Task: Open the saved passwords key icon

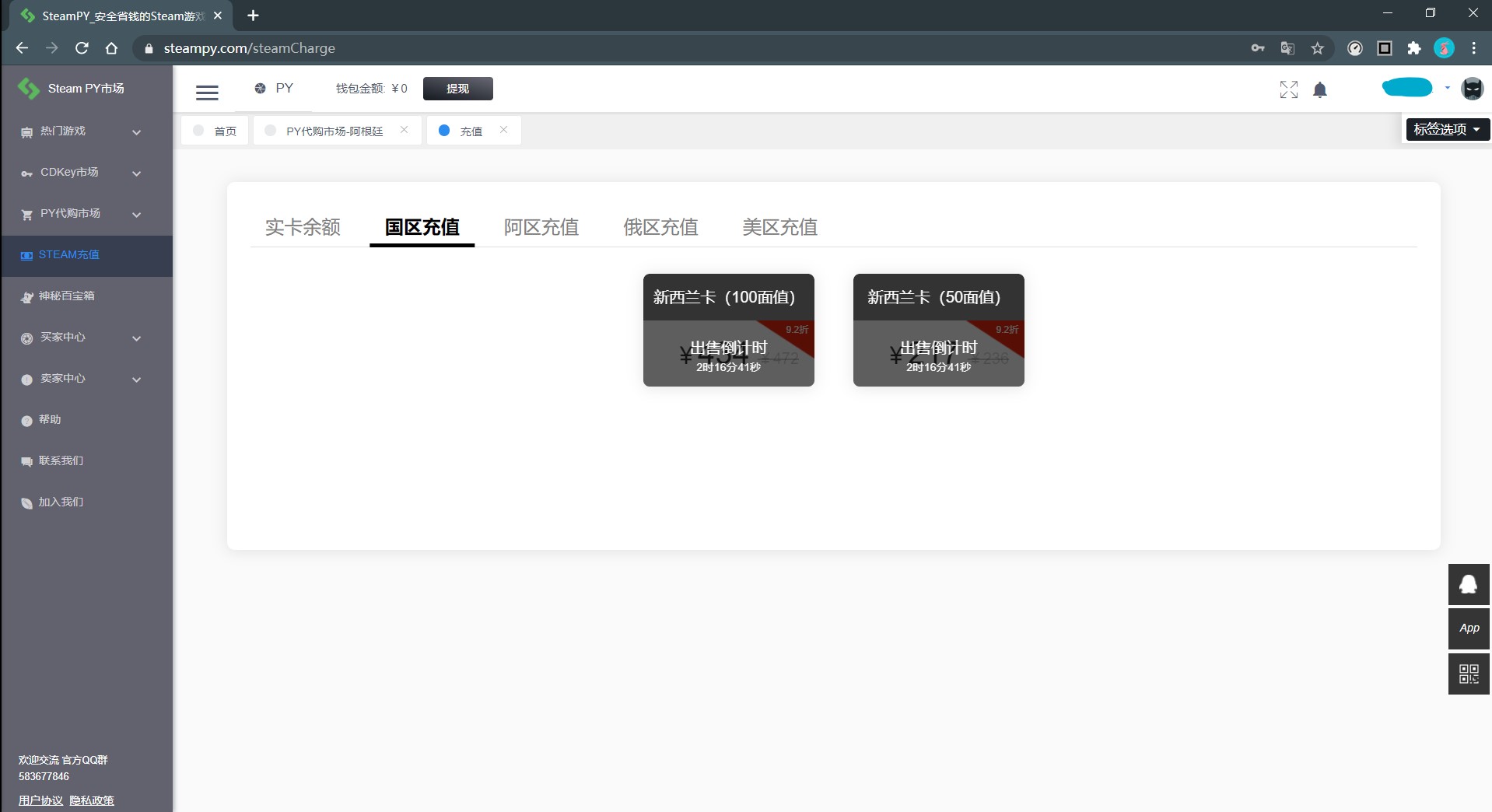Action: tap(1258, 48)
